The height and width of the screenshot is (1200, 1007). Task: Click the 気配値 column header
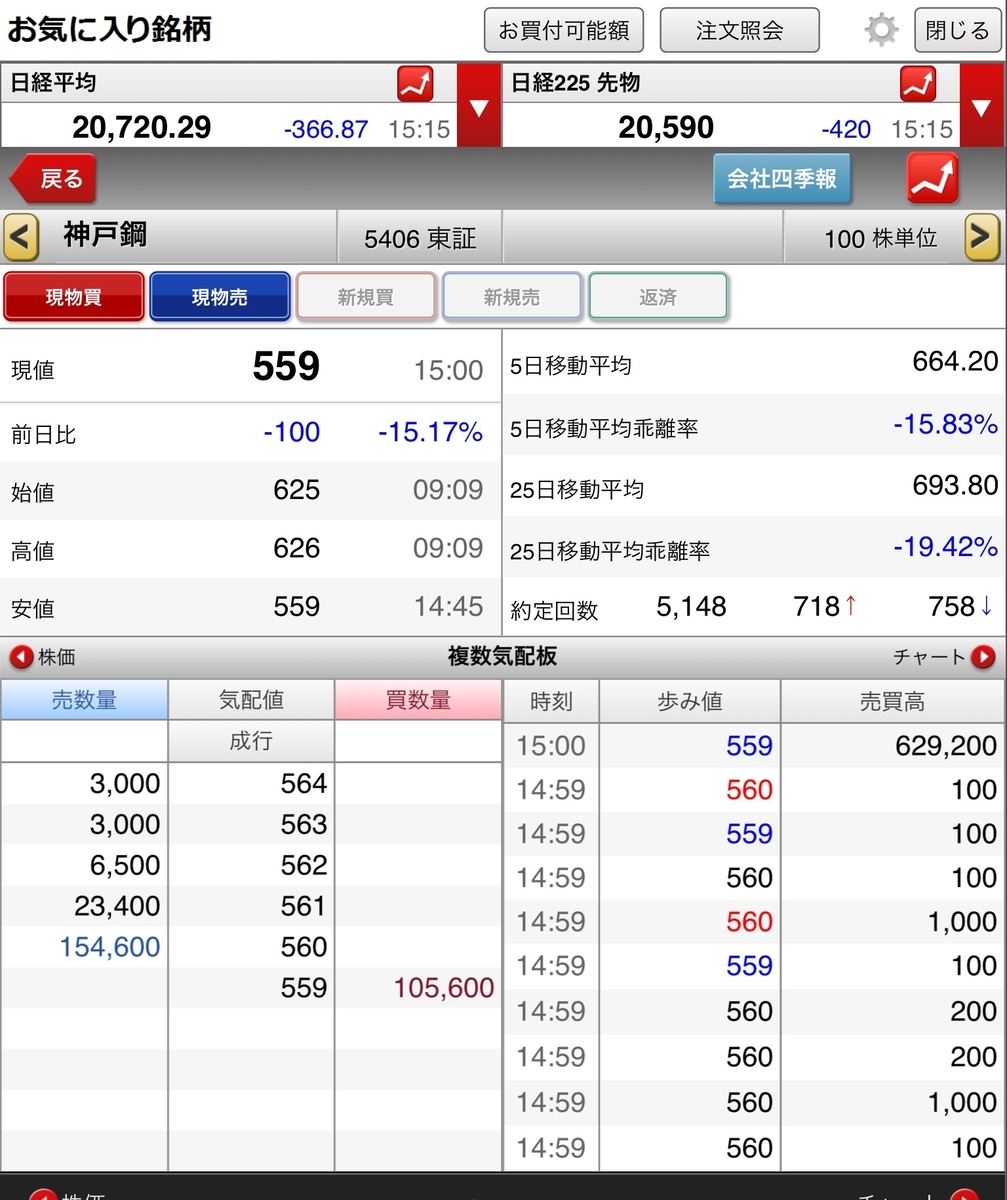tap(251, 700)
